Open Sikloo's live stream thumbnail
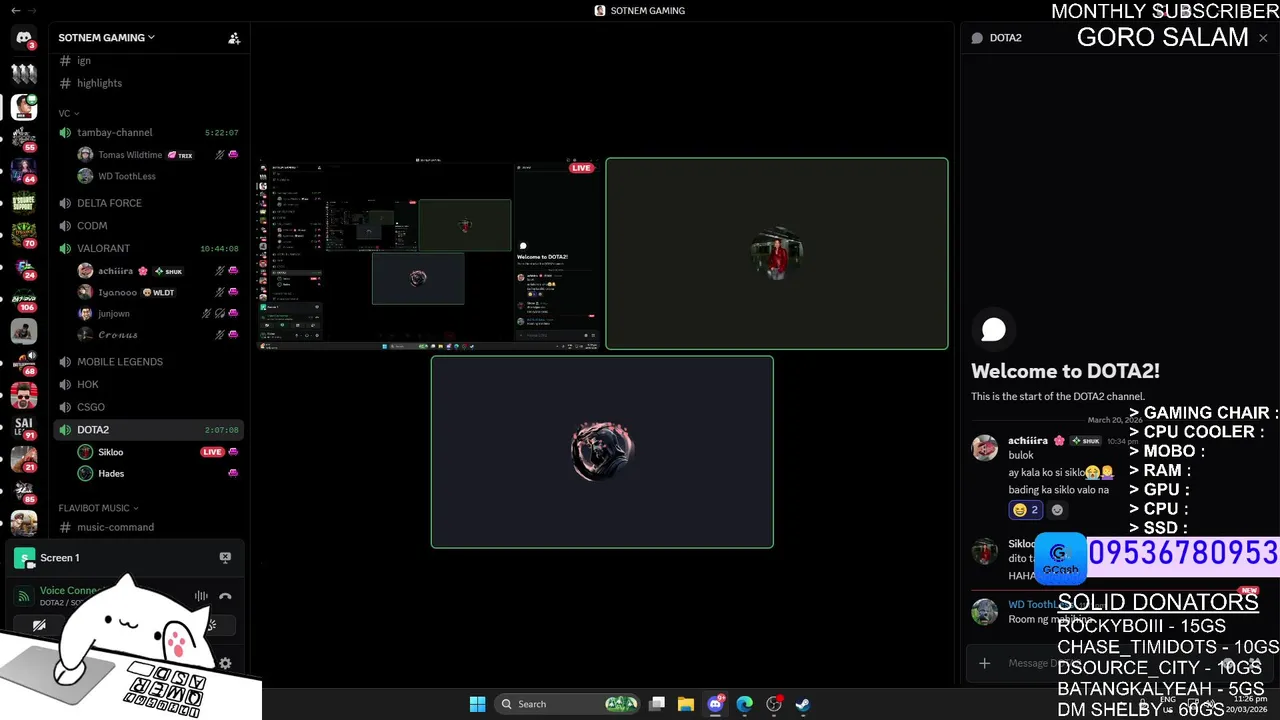Image resolution: width=1280 pixels, height=720 pixels. pyautogui.click(x=430, y=254)
